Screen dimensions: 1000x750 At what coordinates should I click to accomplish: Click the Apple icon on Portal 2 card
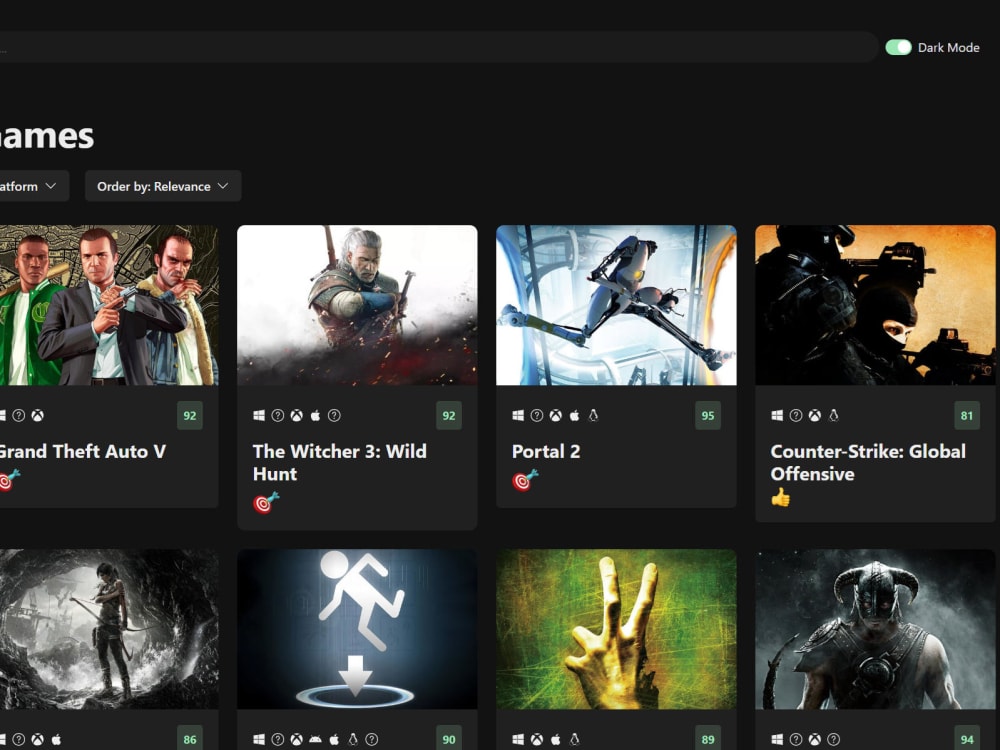pyautogui.click(x=575, y=416)
